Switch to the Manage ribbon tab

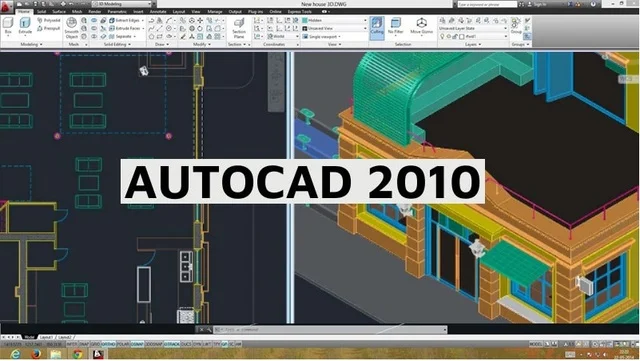point(215,11)
